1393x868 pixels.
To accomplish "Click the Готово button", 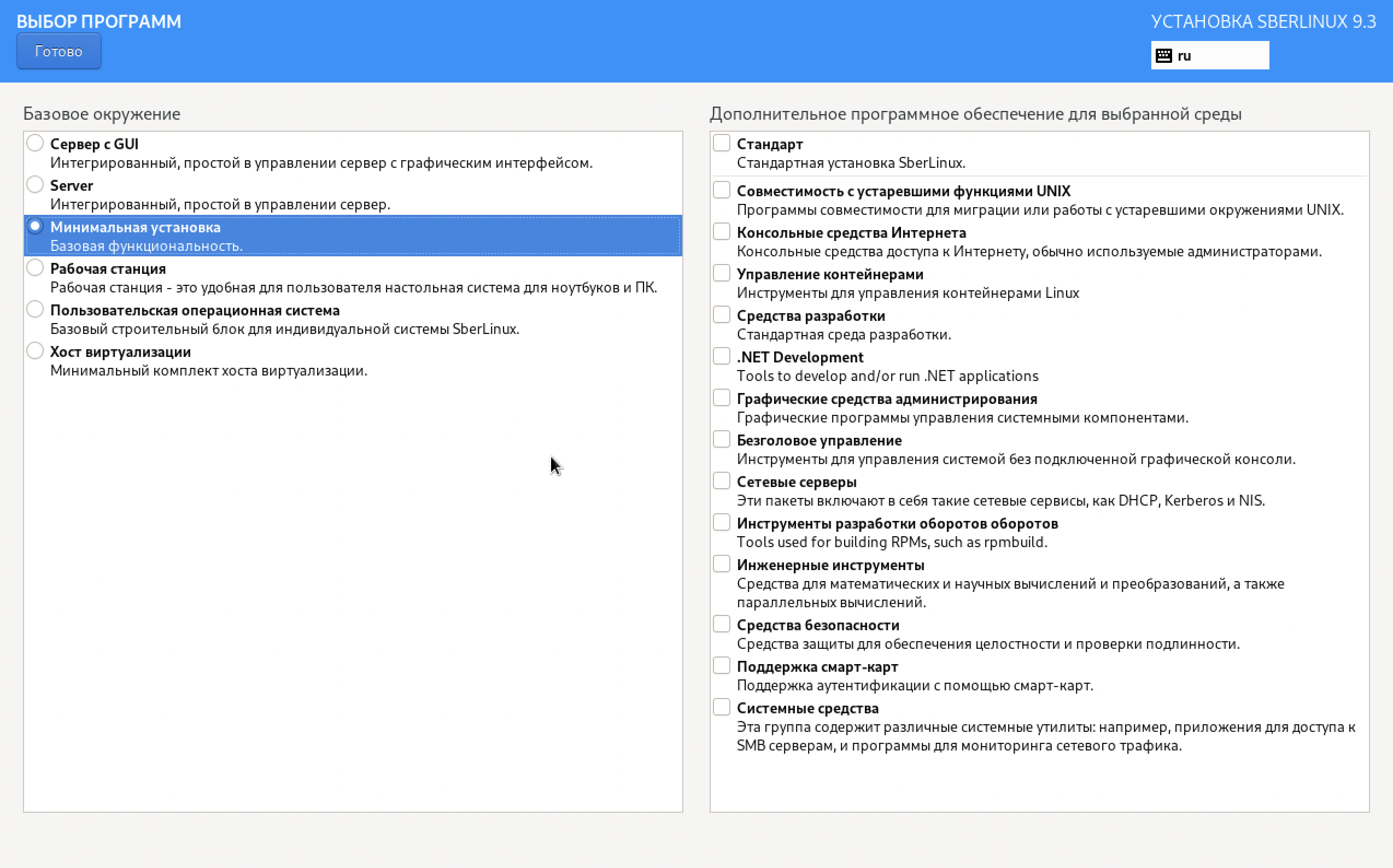I will [58, 51].
